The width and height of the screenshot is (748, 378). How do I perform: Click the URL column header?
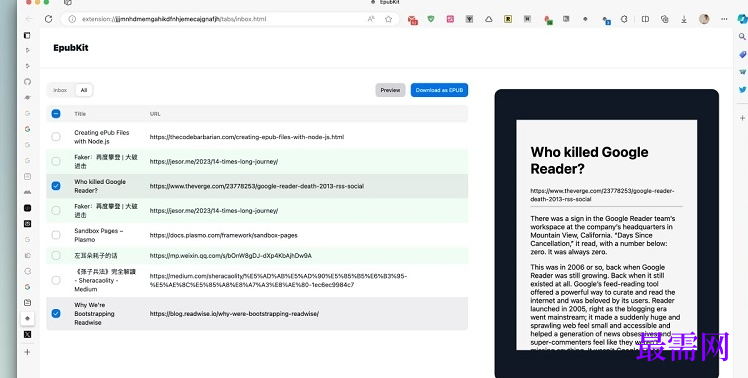155,114
